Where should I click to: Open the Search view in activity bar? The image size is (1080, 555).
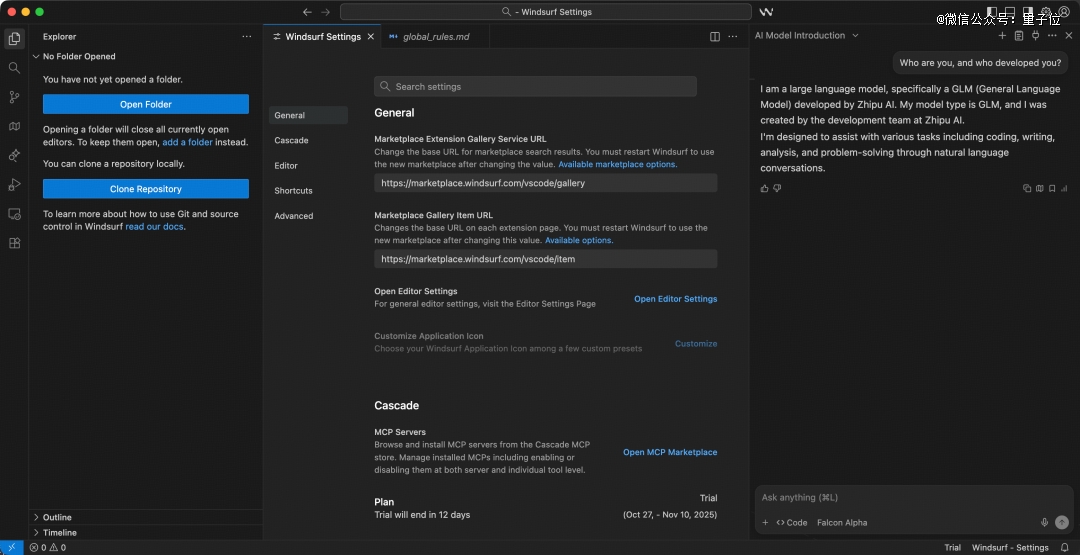(x=14, y=68)
